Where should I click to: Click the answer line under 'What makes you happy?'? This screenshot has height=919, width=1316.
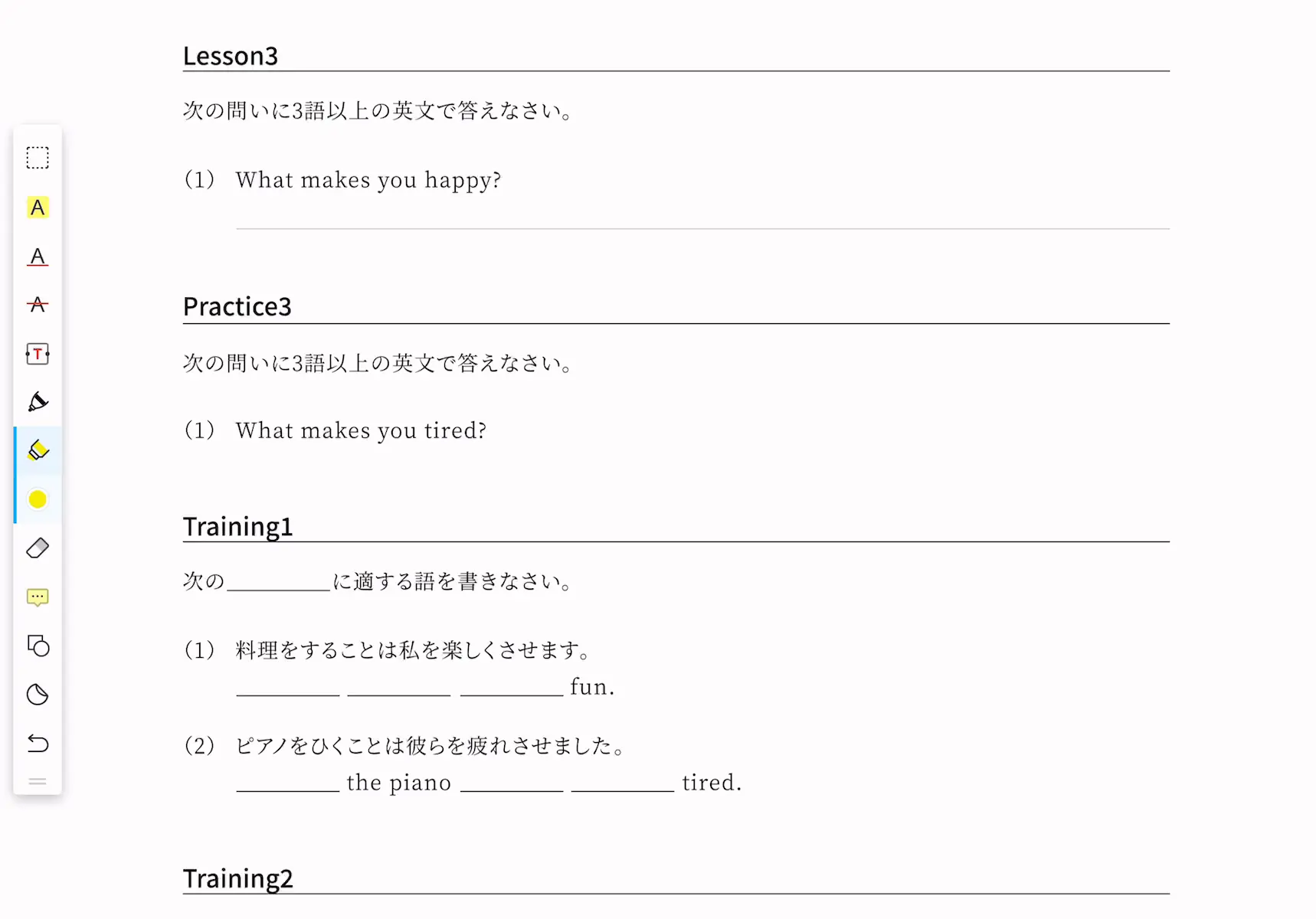point(702,228)
